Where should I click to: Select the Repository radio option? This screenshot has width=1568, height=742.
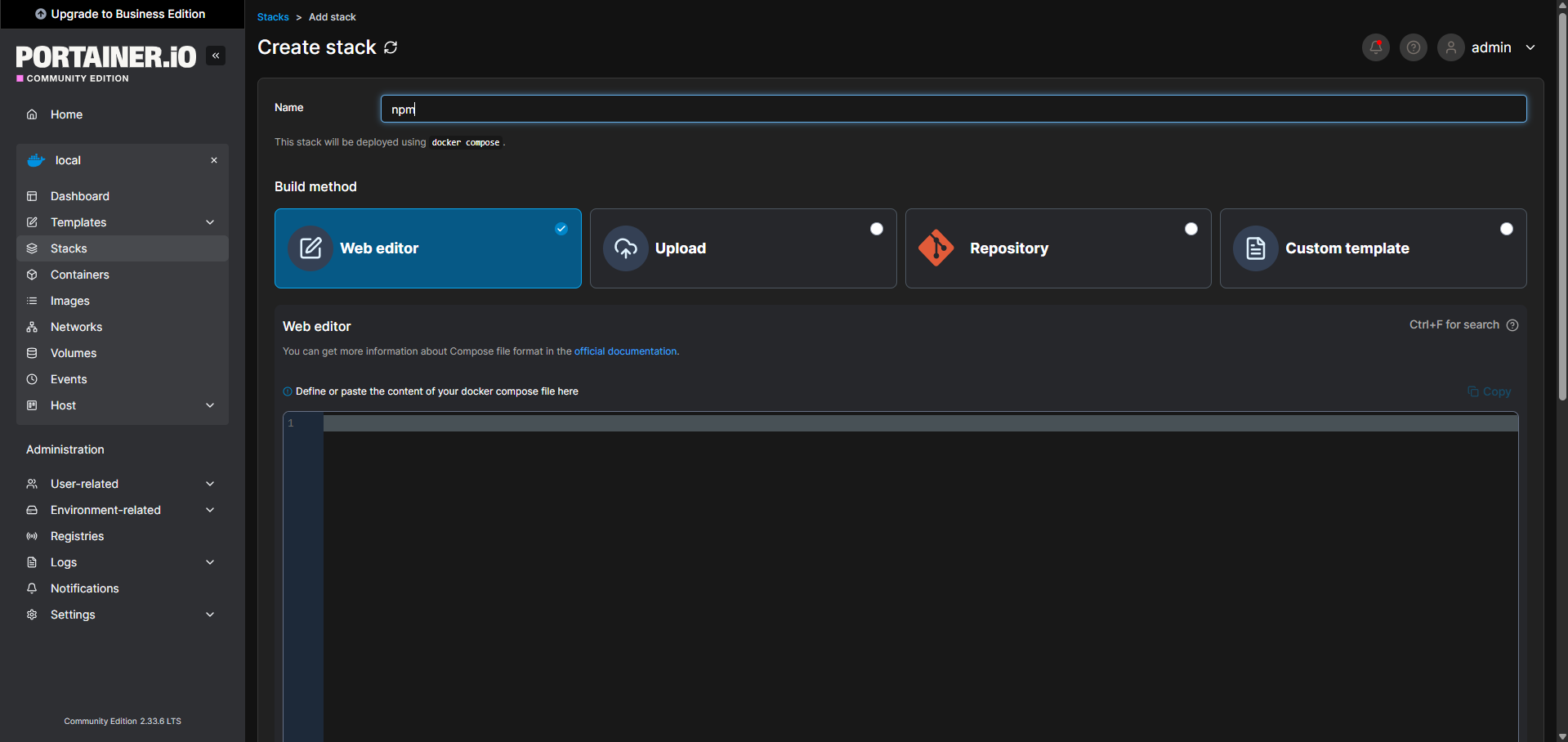point(1191,229)
